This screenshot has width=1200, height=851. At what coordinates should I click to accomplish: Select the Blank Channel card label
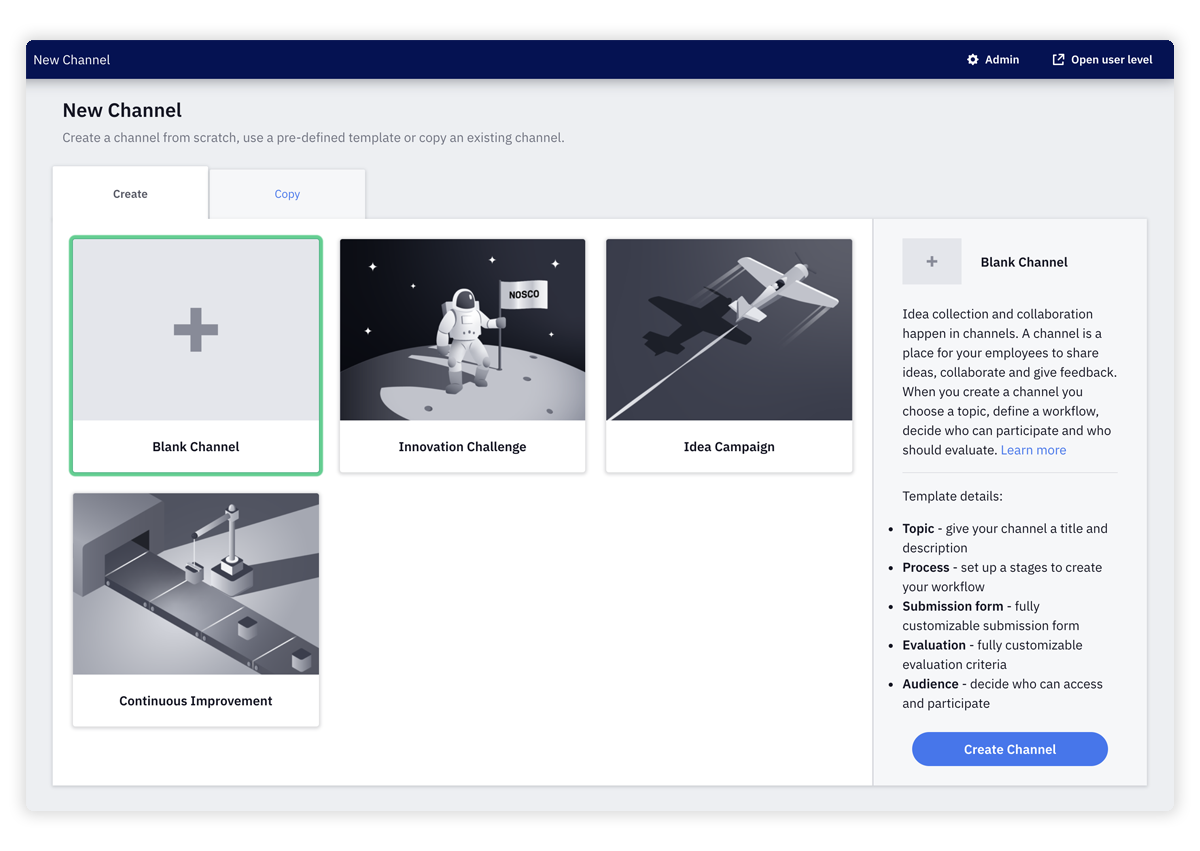(x=196, y=447)
